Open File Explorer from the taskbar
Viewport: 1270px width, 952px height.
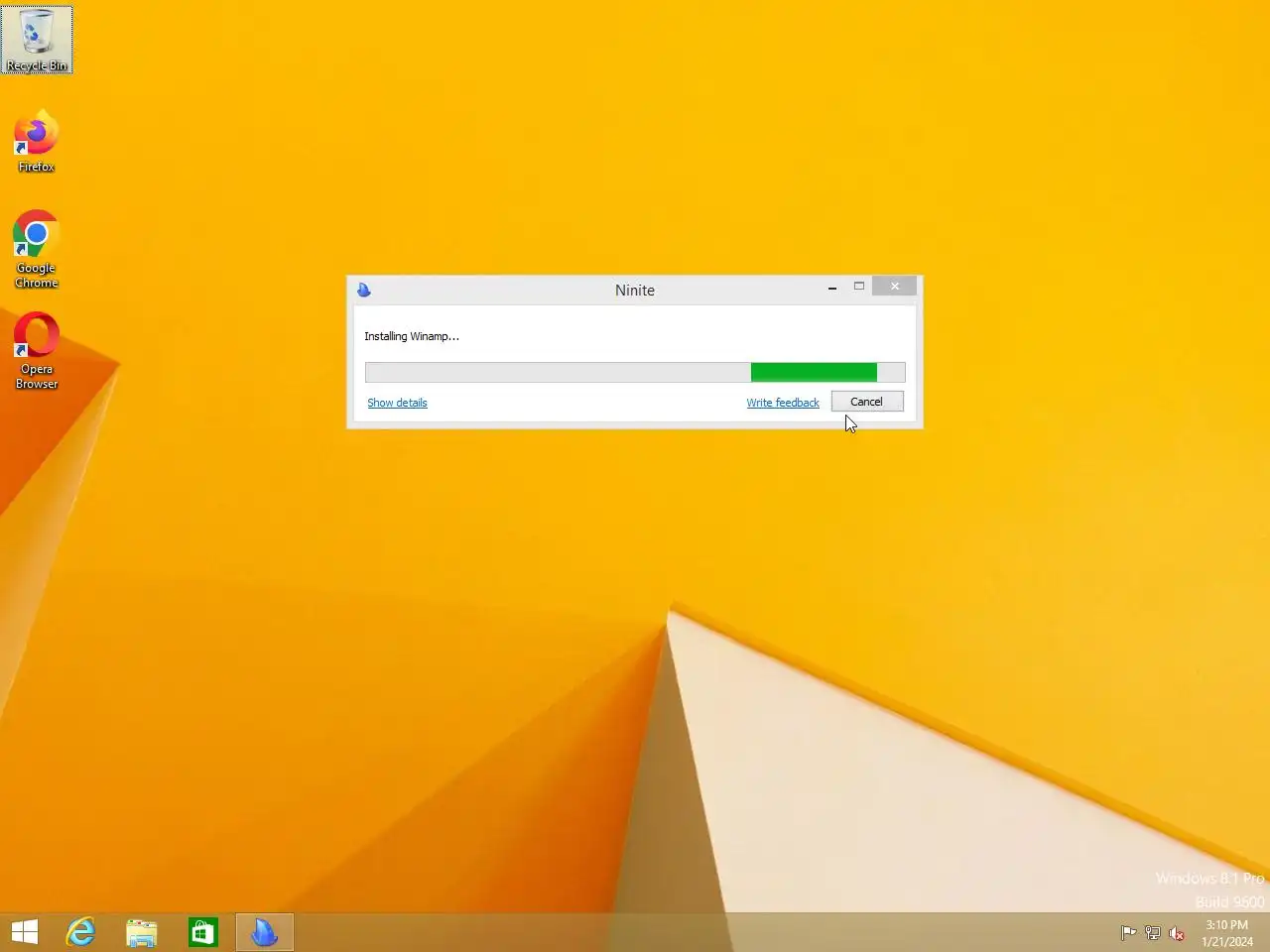click(142, 932)
